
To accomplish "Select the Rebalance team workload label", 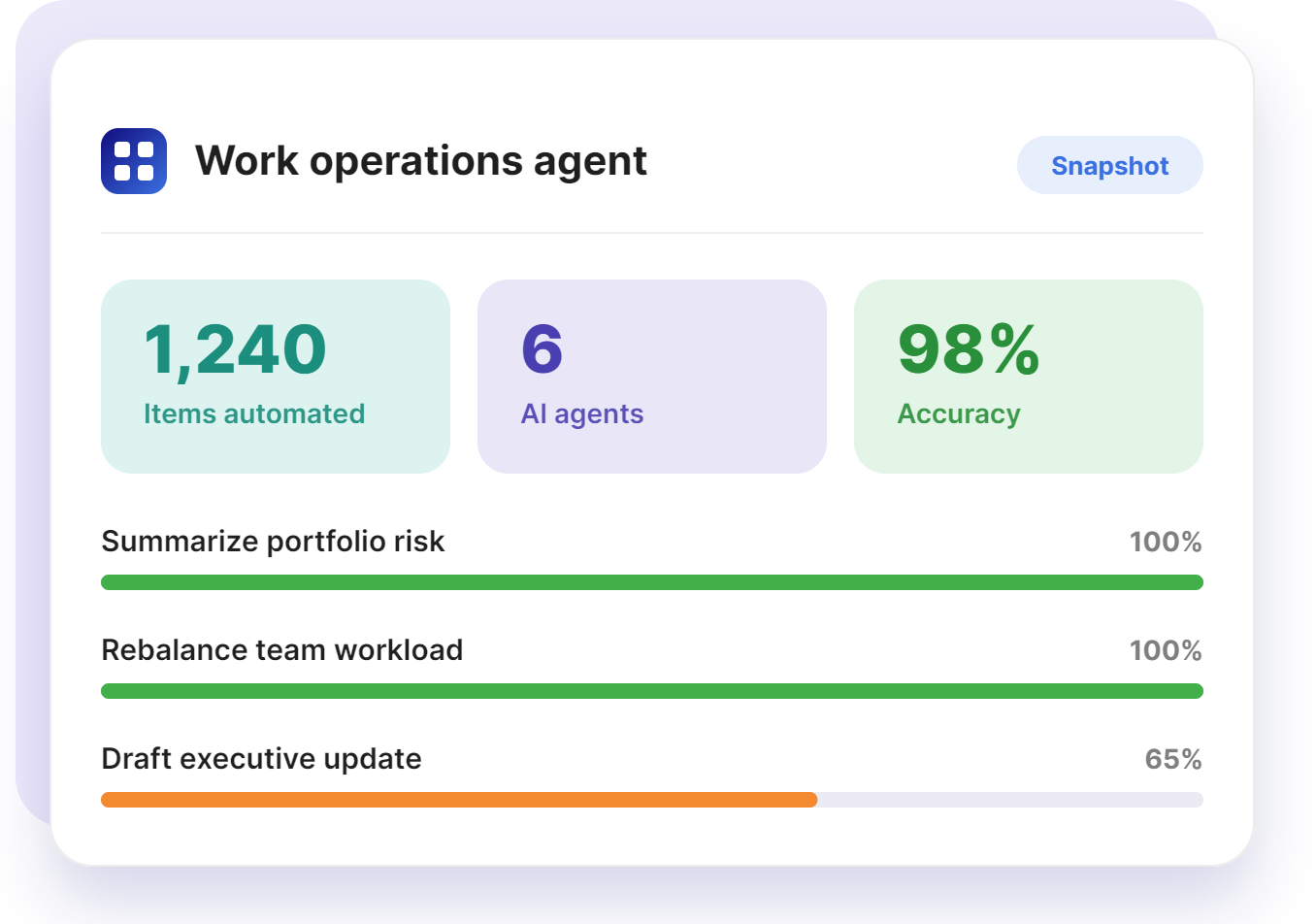I will [282, 650].
